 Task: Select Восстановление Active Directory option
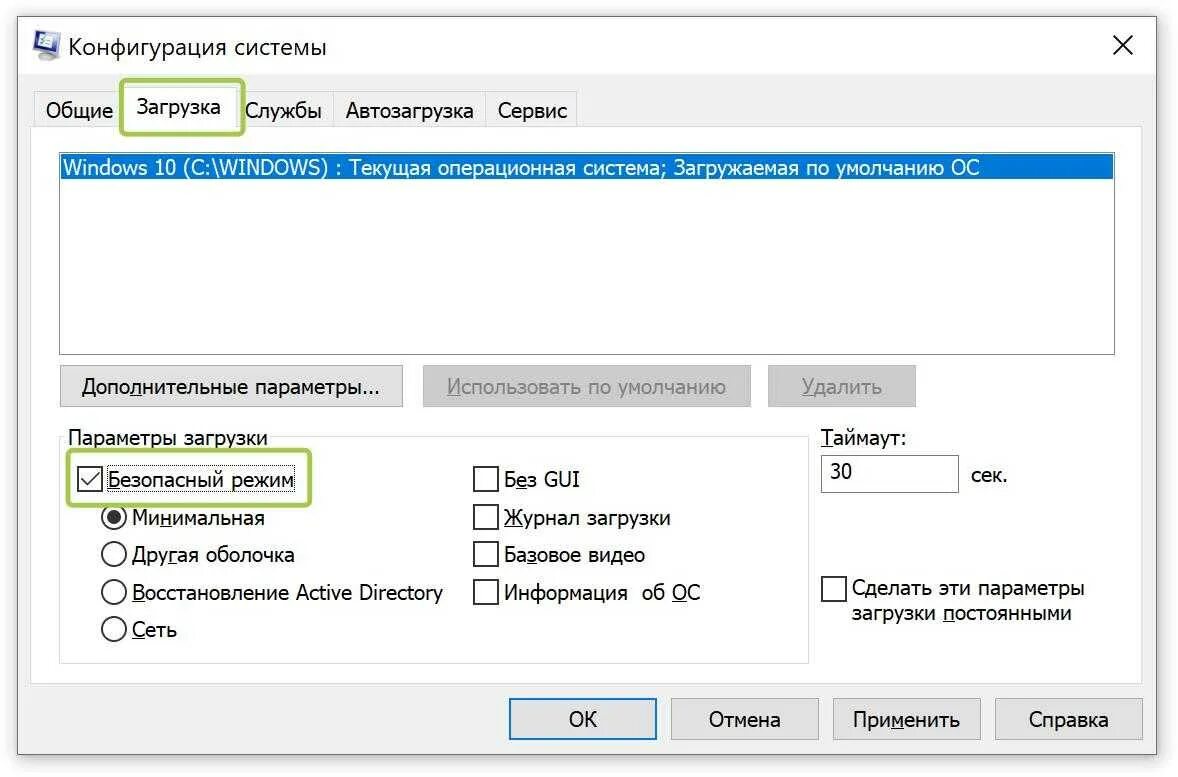point(113,592)
